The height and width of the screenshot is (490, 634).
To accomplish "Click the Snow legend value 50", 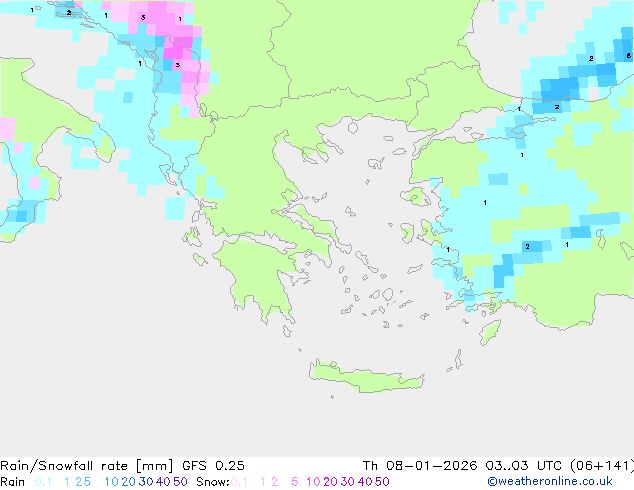I will click(382, 482).
